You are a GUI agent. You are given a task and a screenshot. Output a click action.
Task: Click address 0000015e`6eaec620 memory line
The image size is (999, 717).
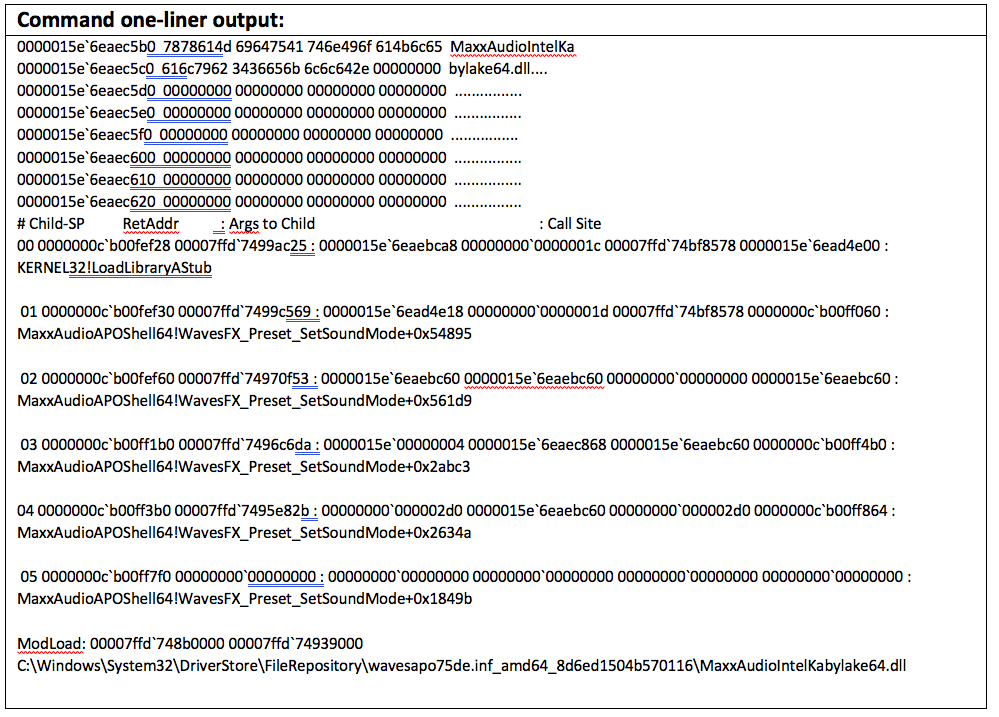point(270,202)
